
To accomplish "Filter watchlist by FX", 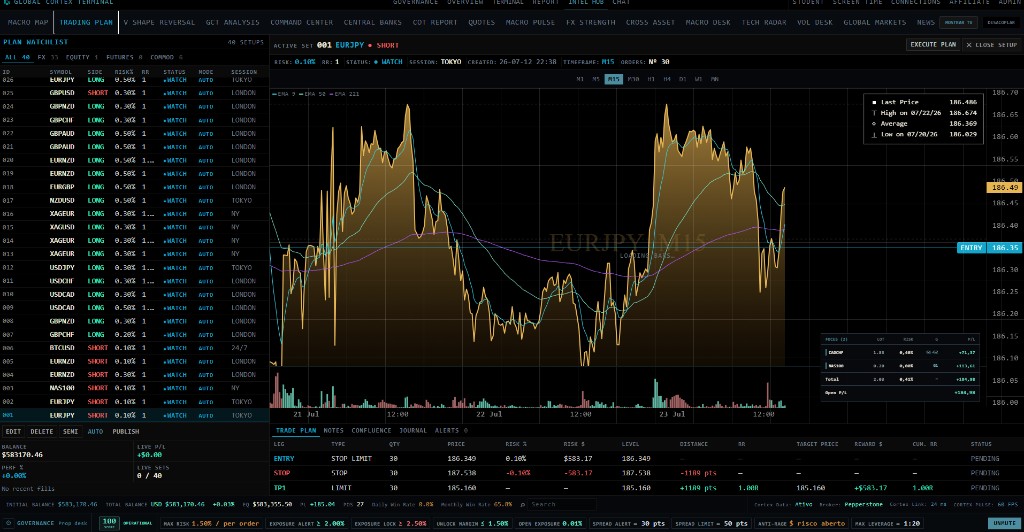I will point(47,57).
